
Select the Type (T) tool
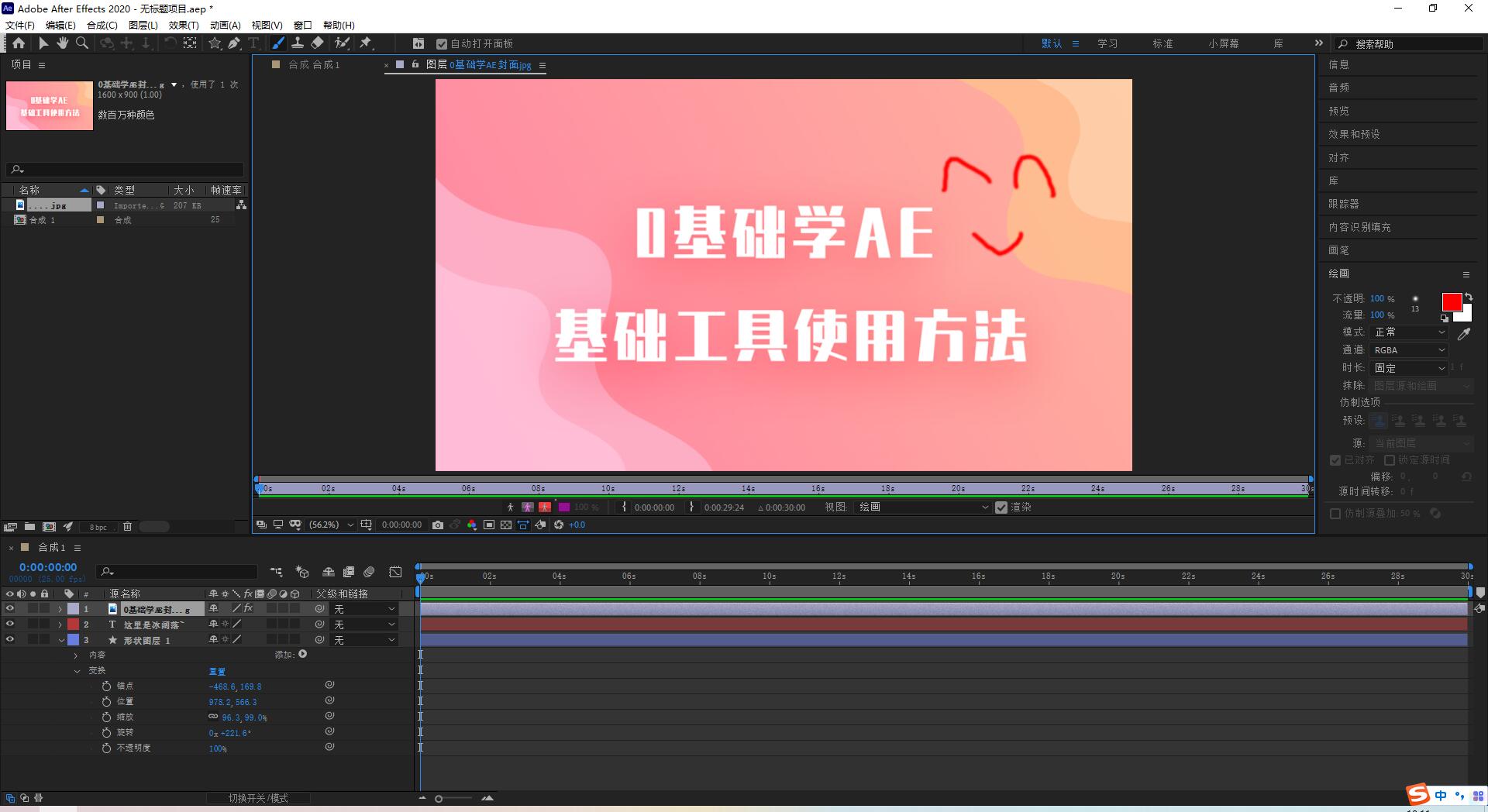point(253,43)
